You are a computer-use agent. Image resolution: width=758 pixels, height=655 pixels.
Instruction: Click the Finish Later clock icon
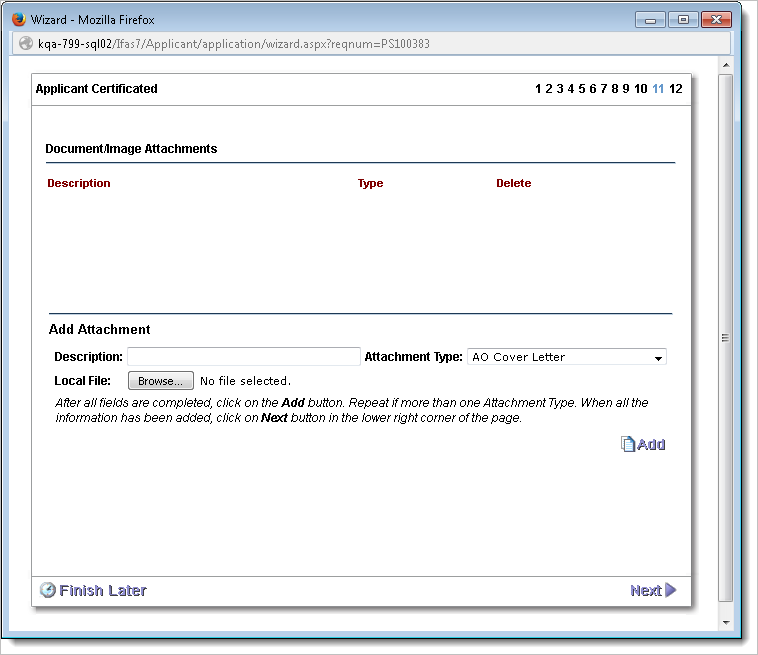coord(47,590)
